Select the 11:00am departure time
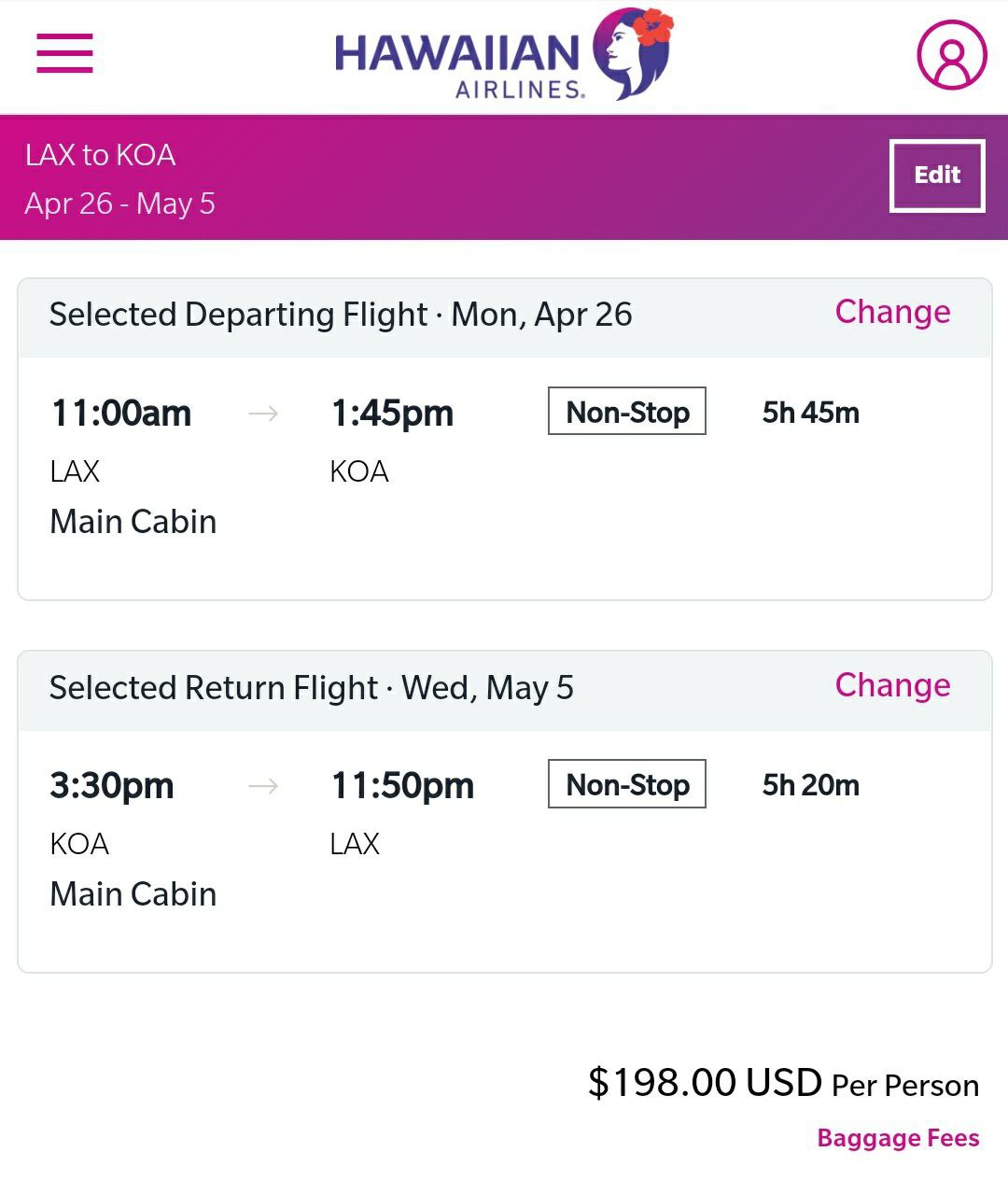The image size is (1008, 1194). (121, 413)
